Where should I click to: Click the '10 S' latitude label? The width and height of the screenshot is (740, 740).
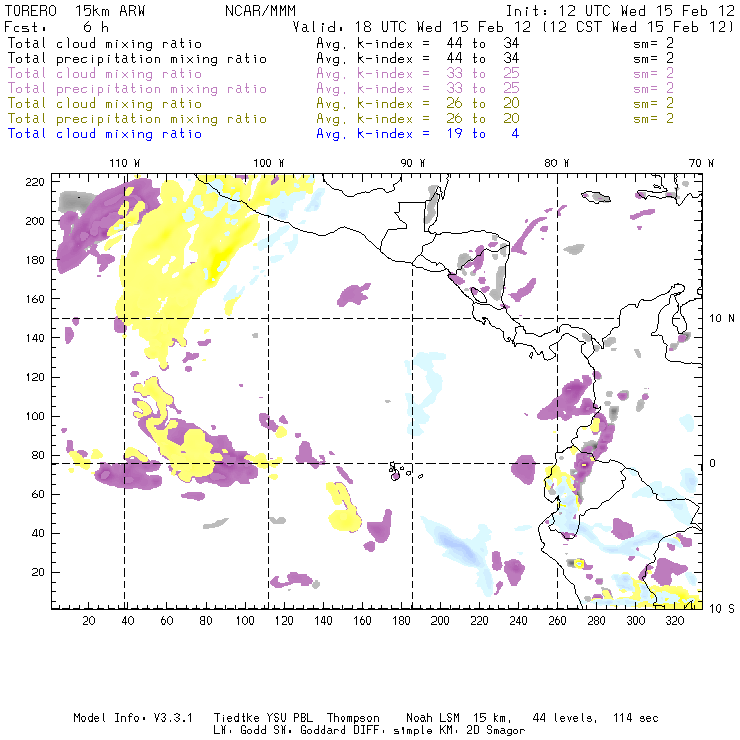(722, 609)
